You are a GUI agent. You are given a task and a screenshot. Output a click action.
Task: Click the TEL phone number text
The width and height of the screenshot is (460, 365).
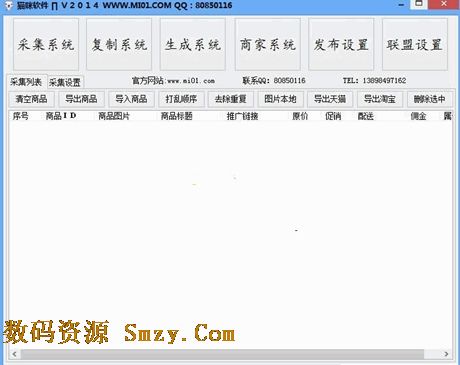coord(374,81)
